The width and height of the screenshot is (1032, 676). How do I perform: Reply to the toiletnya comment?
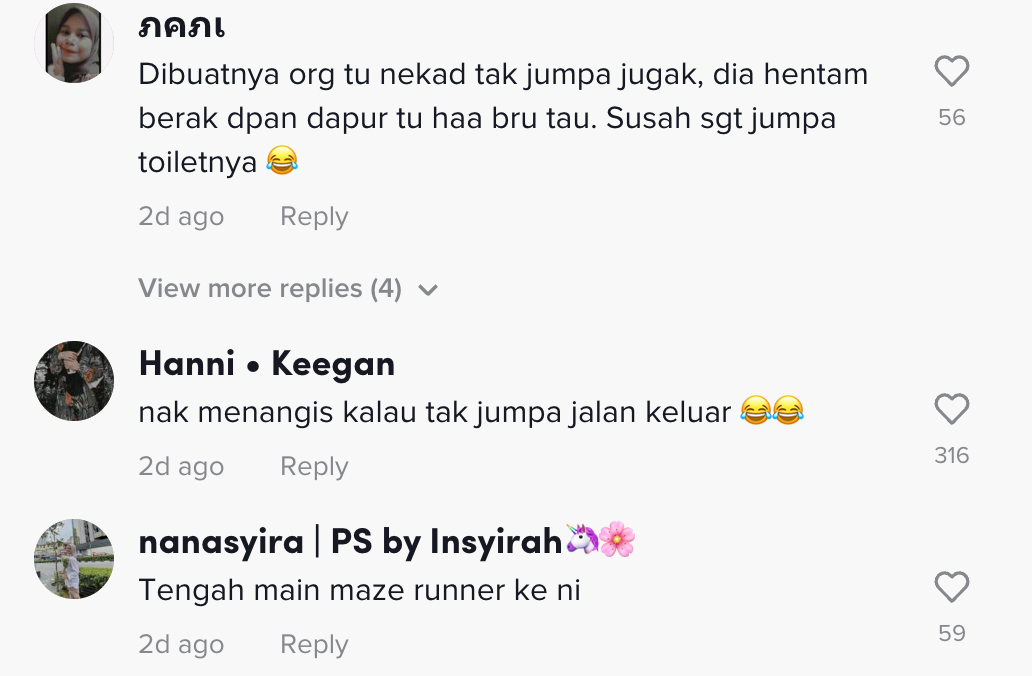314,217
